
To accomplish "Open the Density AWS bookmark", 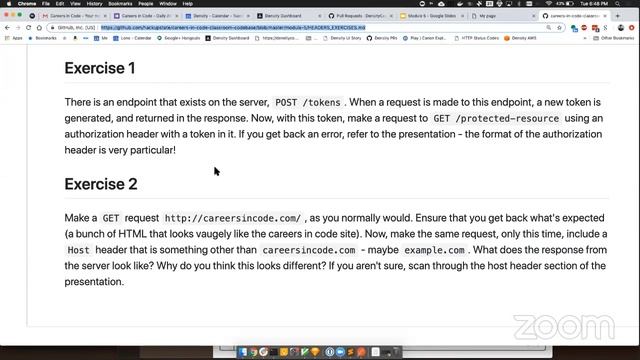I will (520, 38).
